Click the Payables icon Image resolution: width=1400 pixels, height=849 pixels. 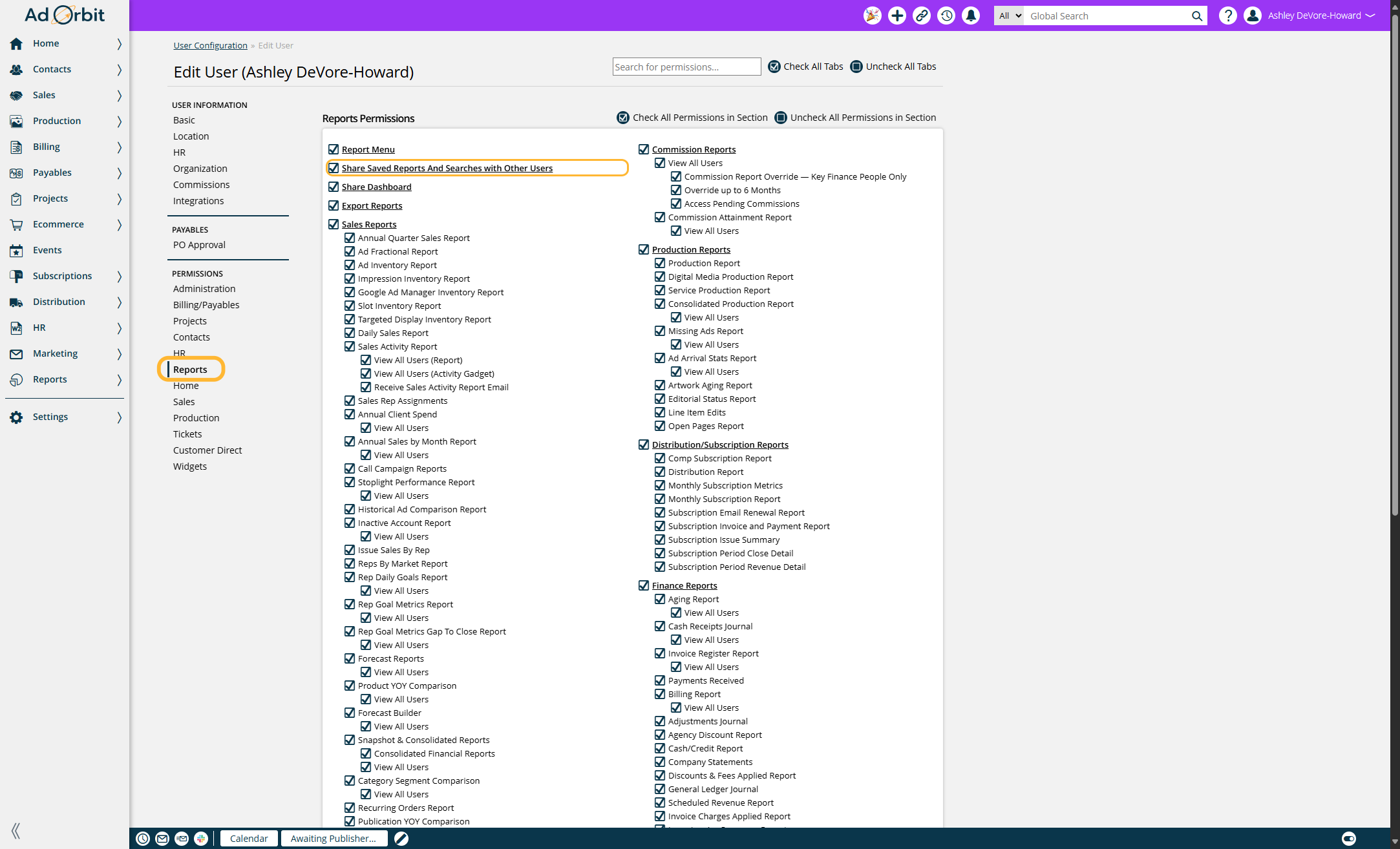(16, 173)
